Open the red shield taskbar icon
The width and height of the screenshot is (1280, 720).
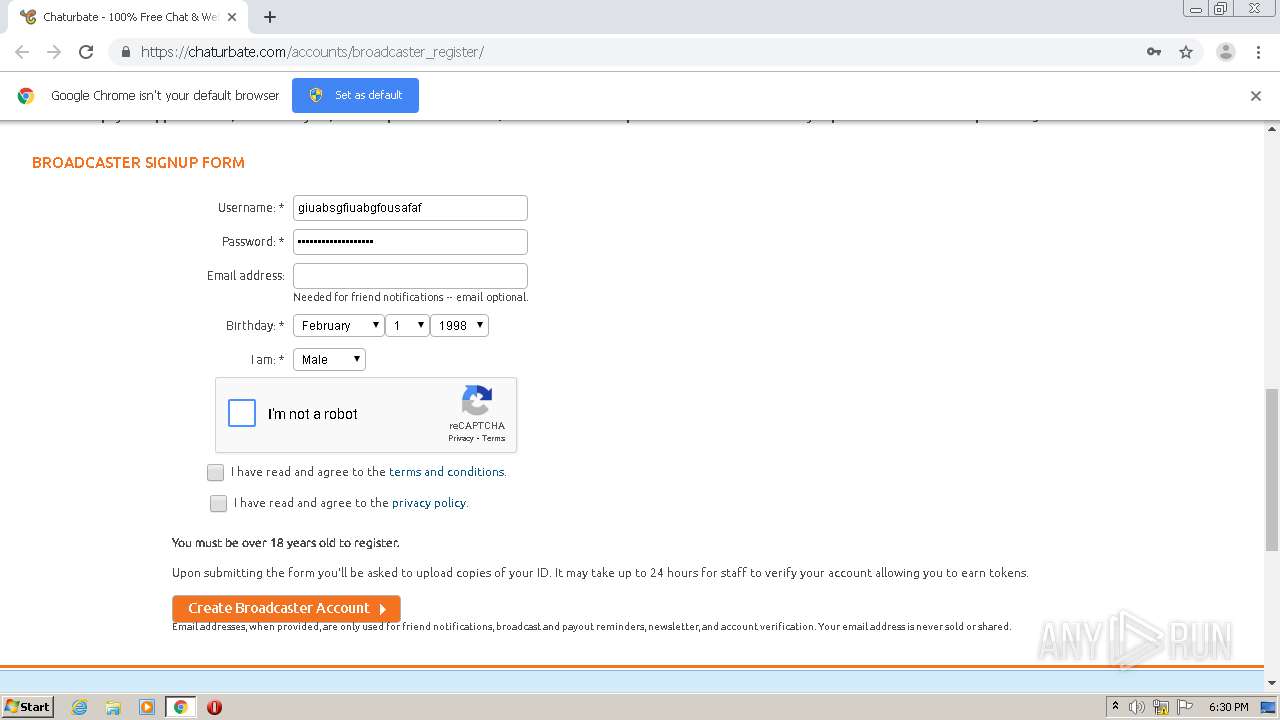point(214,707)
